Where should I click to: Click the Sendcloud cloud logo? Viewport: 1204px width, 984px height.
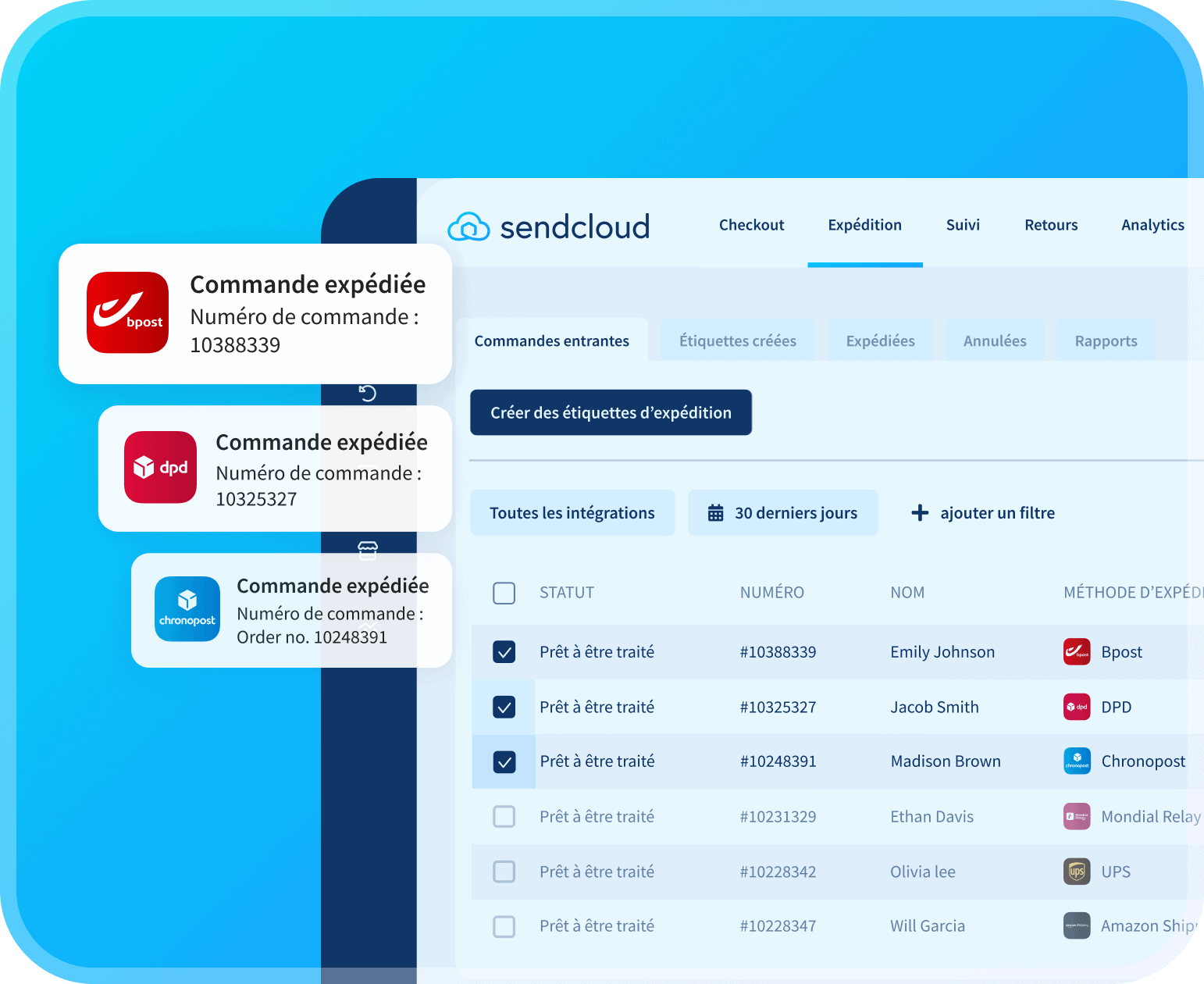click(468, 226)
